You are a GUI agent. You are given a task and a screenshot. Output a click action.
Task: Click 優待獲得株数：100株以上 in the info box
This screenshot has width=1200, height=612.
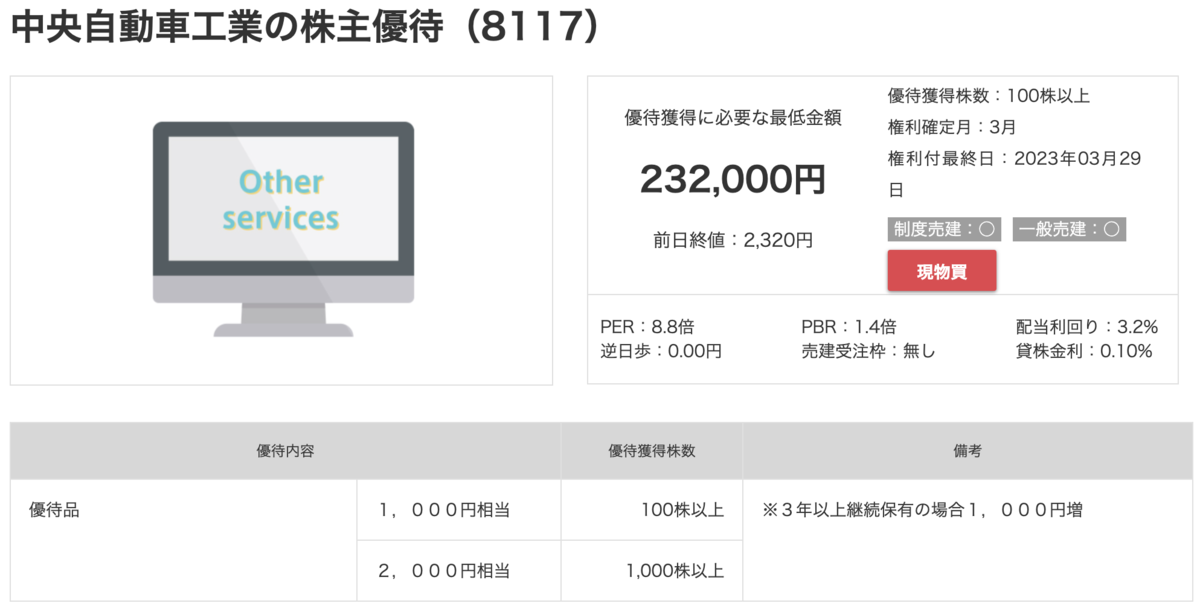coord(989,96)
